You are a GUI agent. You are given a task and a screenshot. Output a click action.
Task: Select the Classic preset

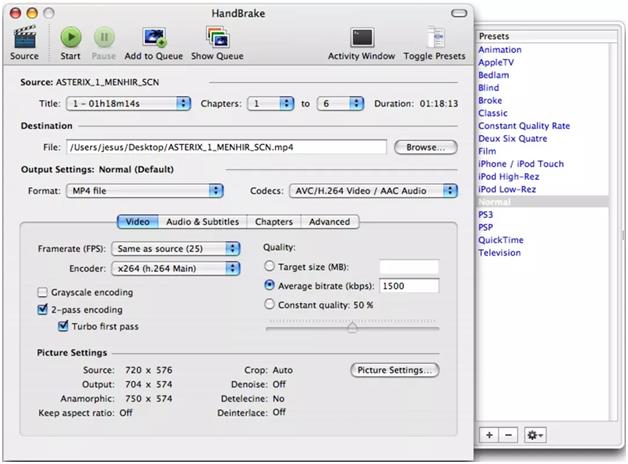(x=493, y=113)
